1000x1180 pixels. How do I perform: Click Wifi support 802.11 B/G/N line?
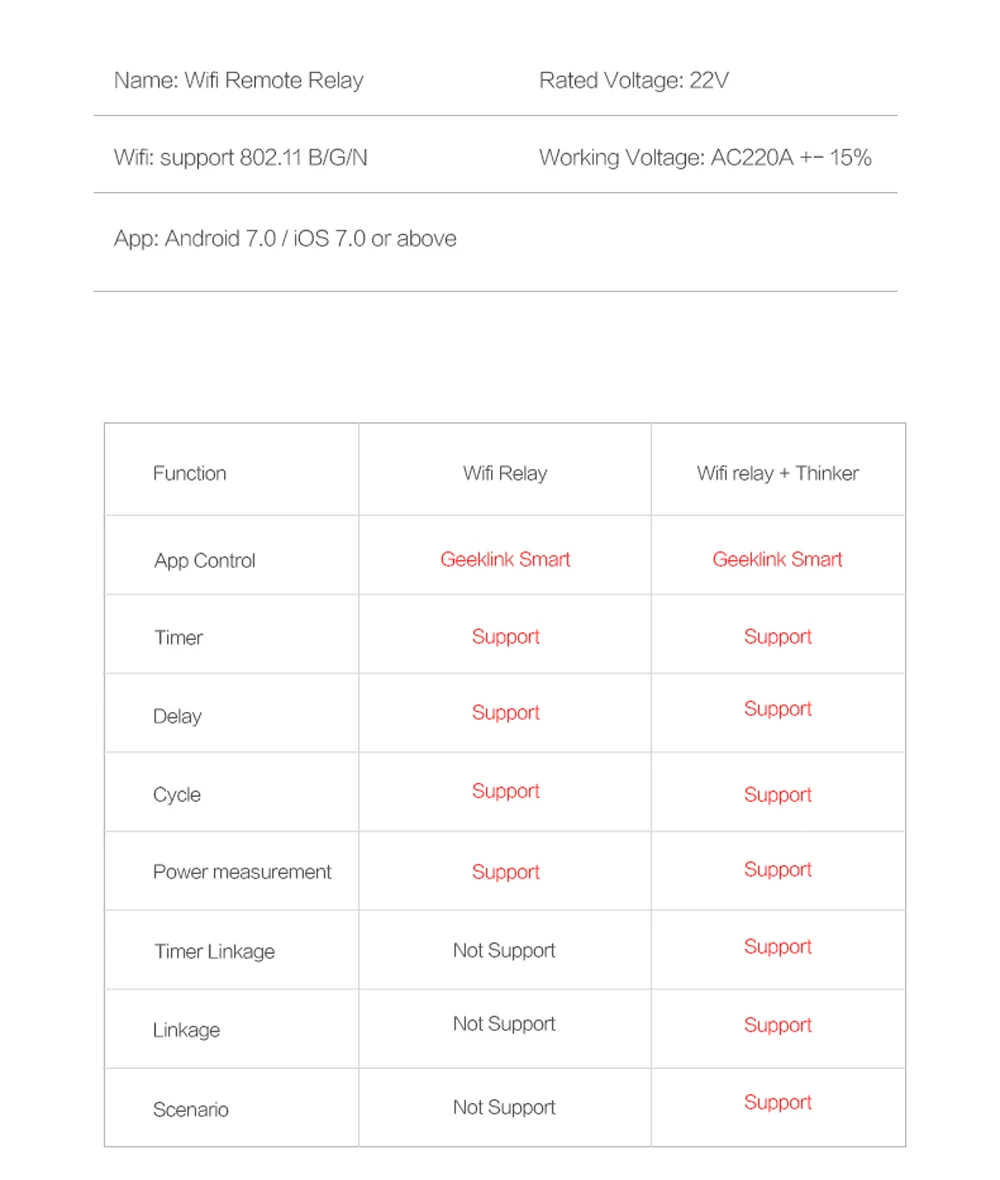241,158
